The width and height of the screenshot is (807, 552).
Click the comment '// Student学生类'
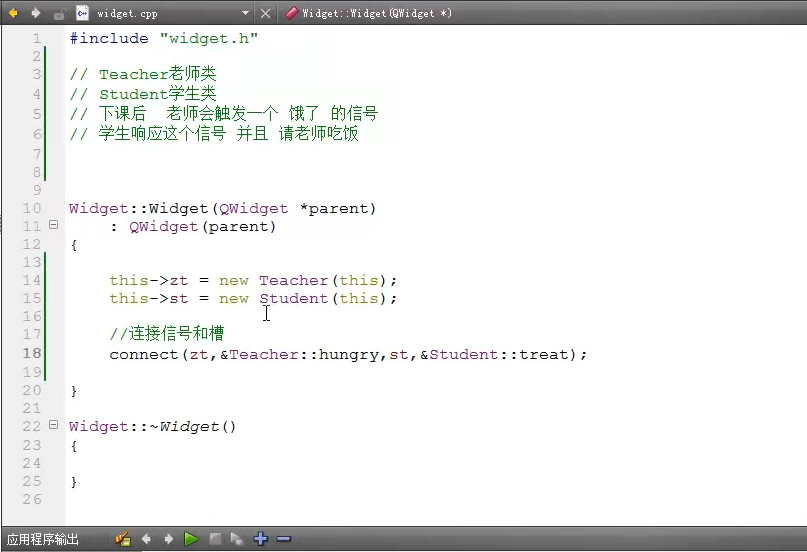[x=143, y=94]
